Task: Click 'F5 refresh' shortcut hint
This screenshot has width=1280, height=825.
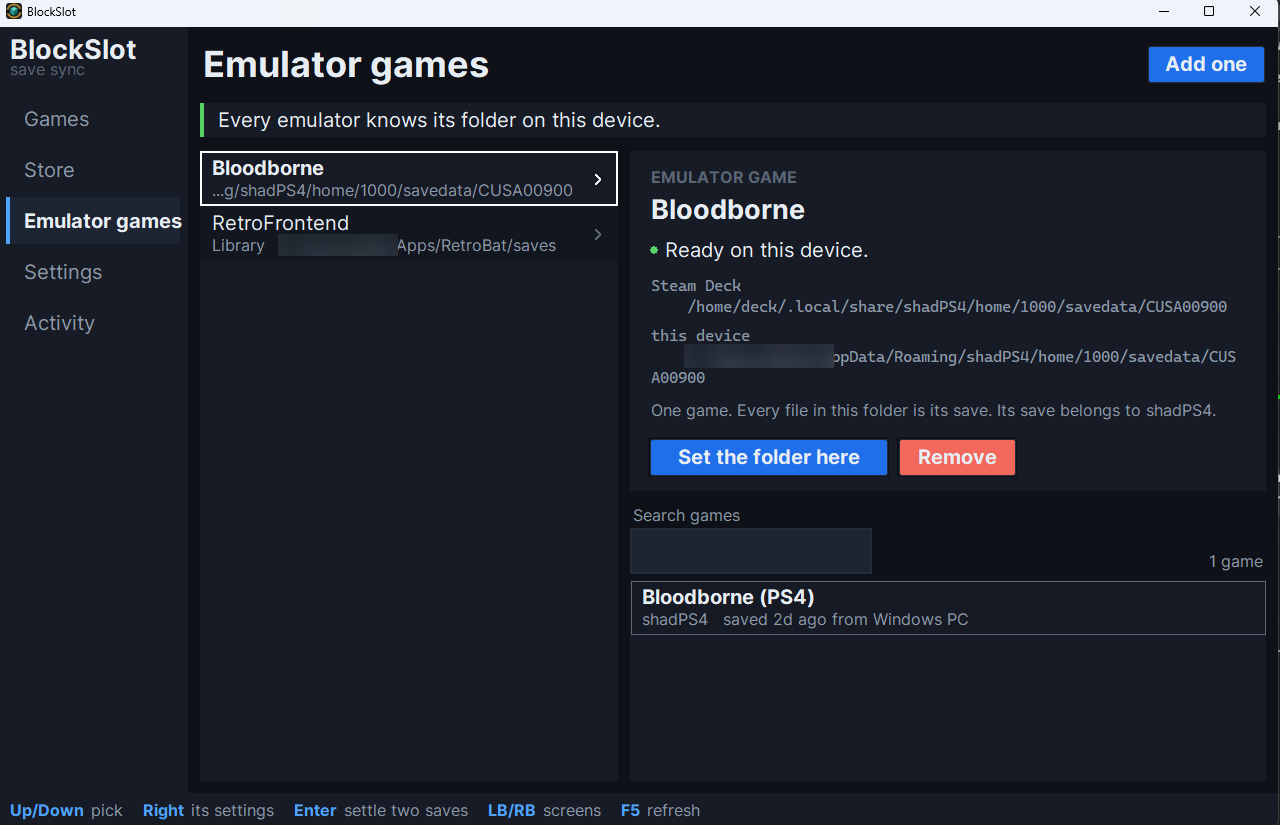Action: (660, 810)
